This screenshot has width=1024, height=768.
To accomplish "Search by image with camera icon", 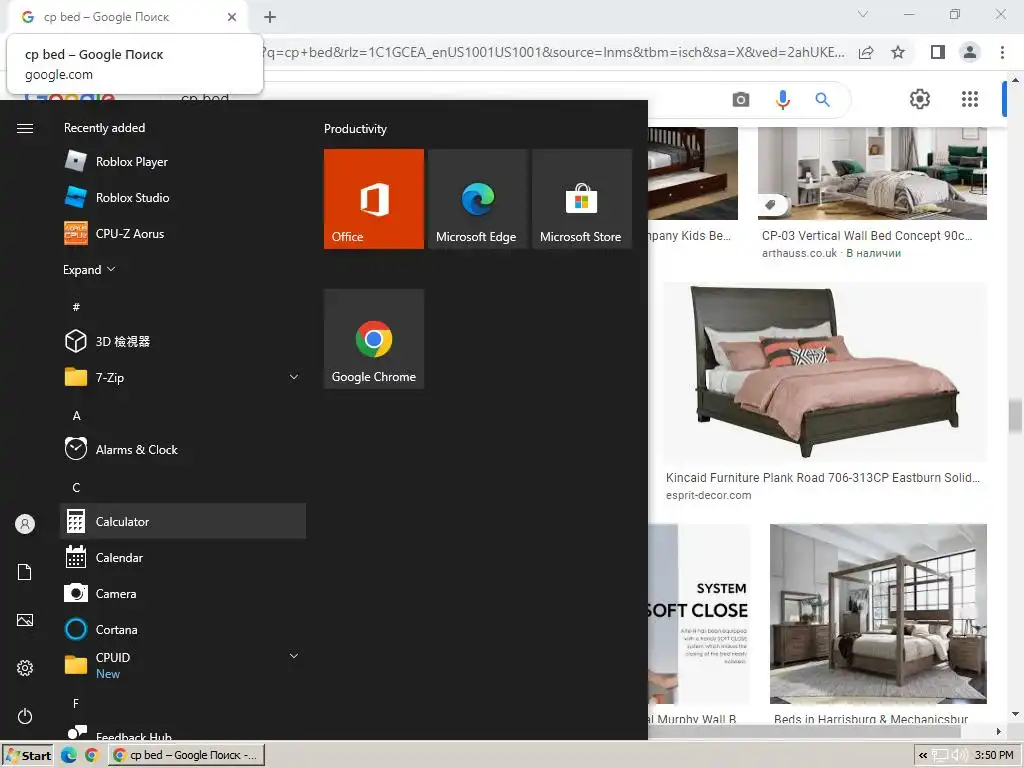I will coord(741,99).
